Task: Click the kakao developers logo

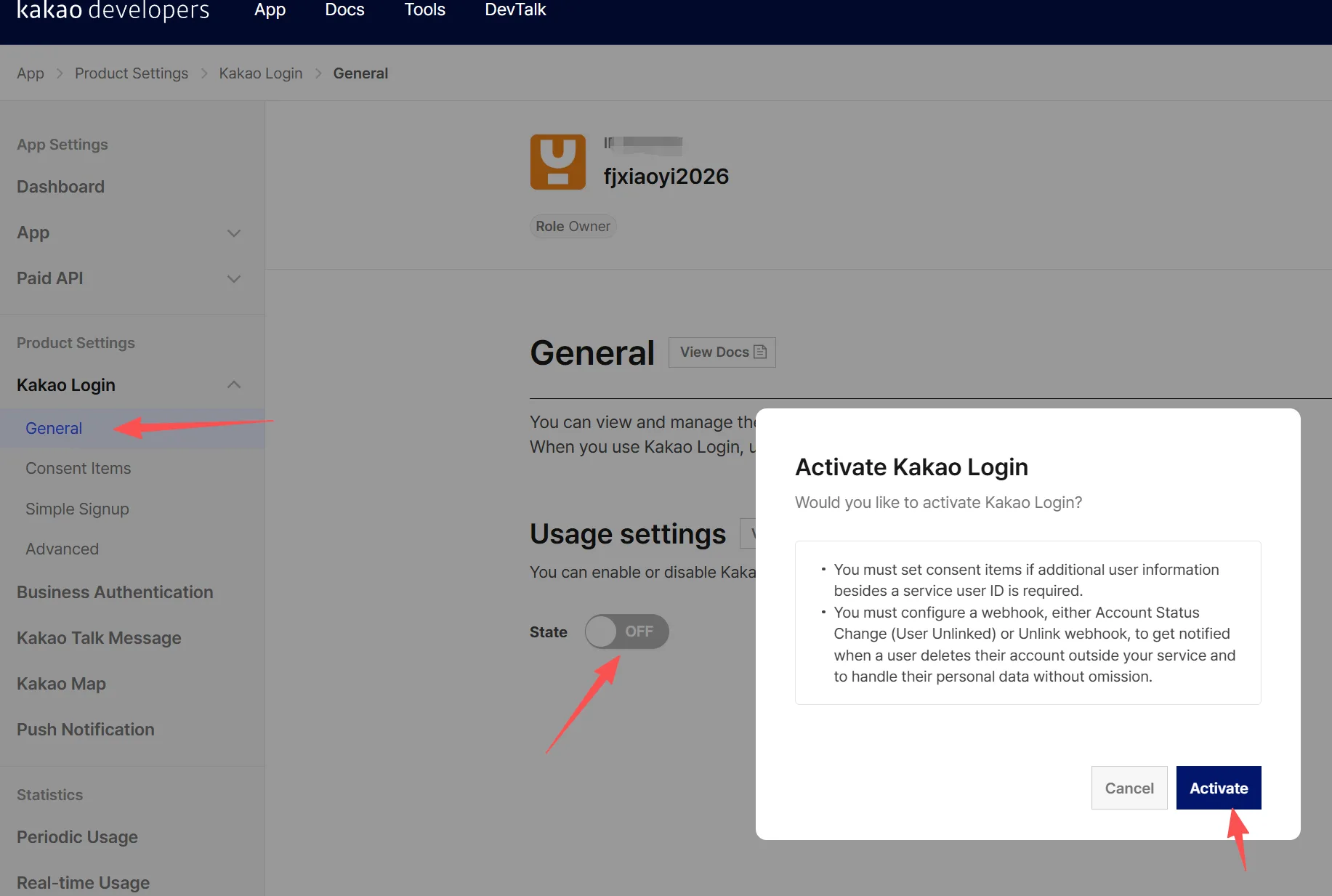Action: [x=113, y=10]
